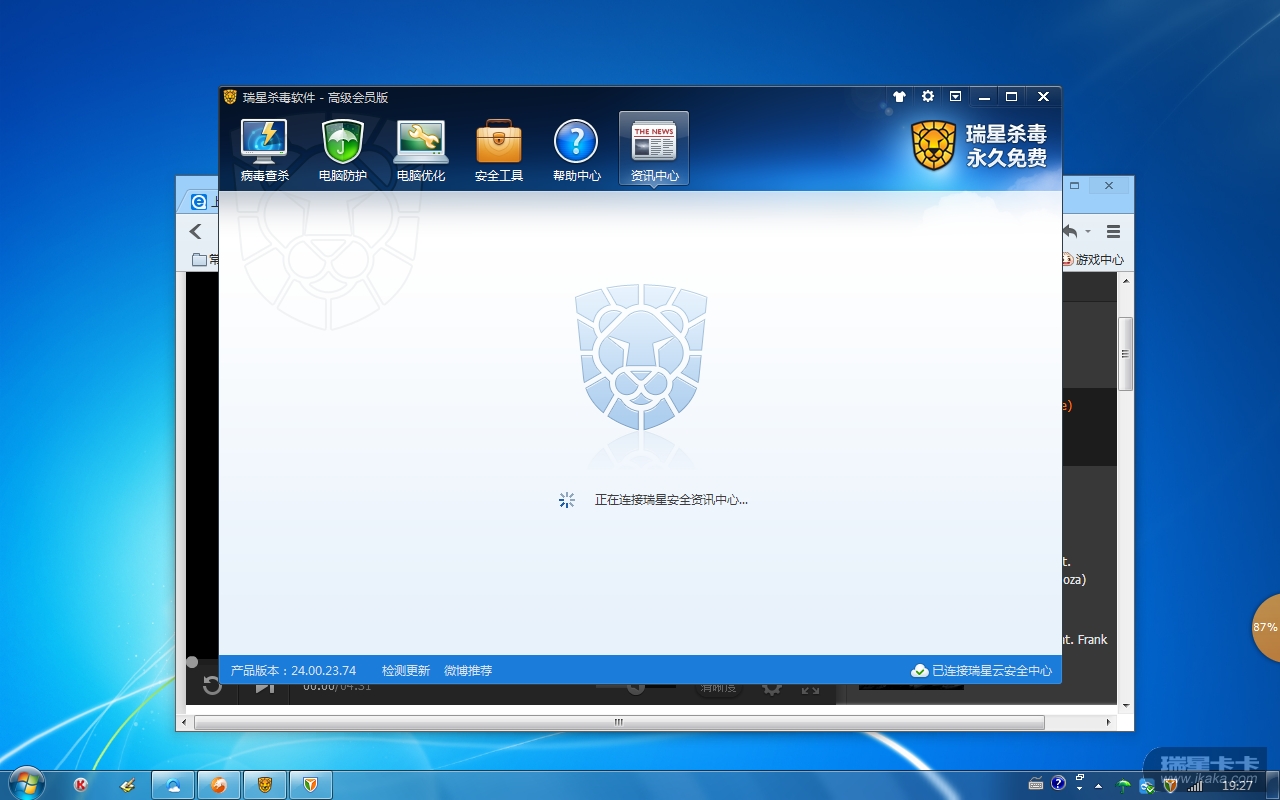The height and width of the screenshot is (800, 1280).
Task: Click the 瑞星杀毒 永久免费 lion logo
Action: 979,146
